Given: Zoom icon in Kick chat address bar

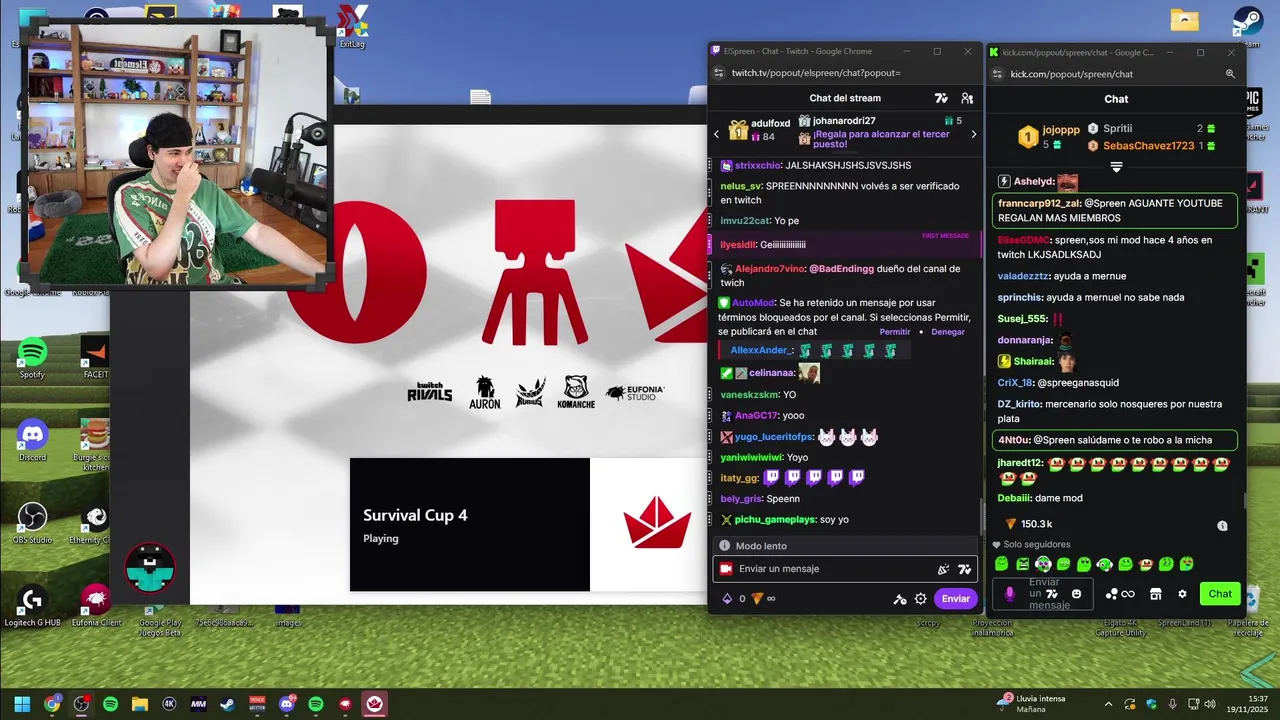Looking at the screenshot, I should point(1230,74).
